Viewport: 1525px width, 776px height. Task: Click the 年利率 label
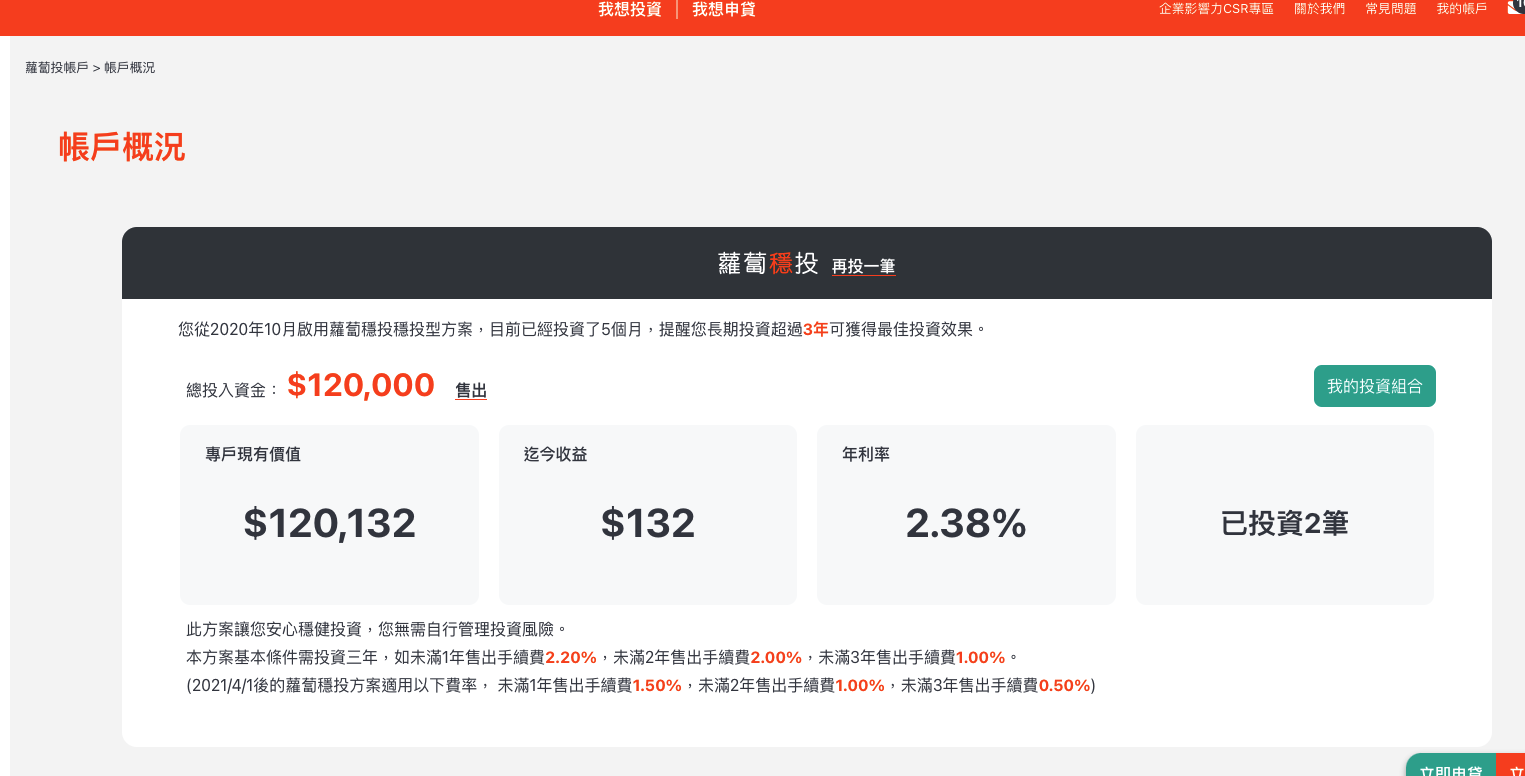(866, 454)
